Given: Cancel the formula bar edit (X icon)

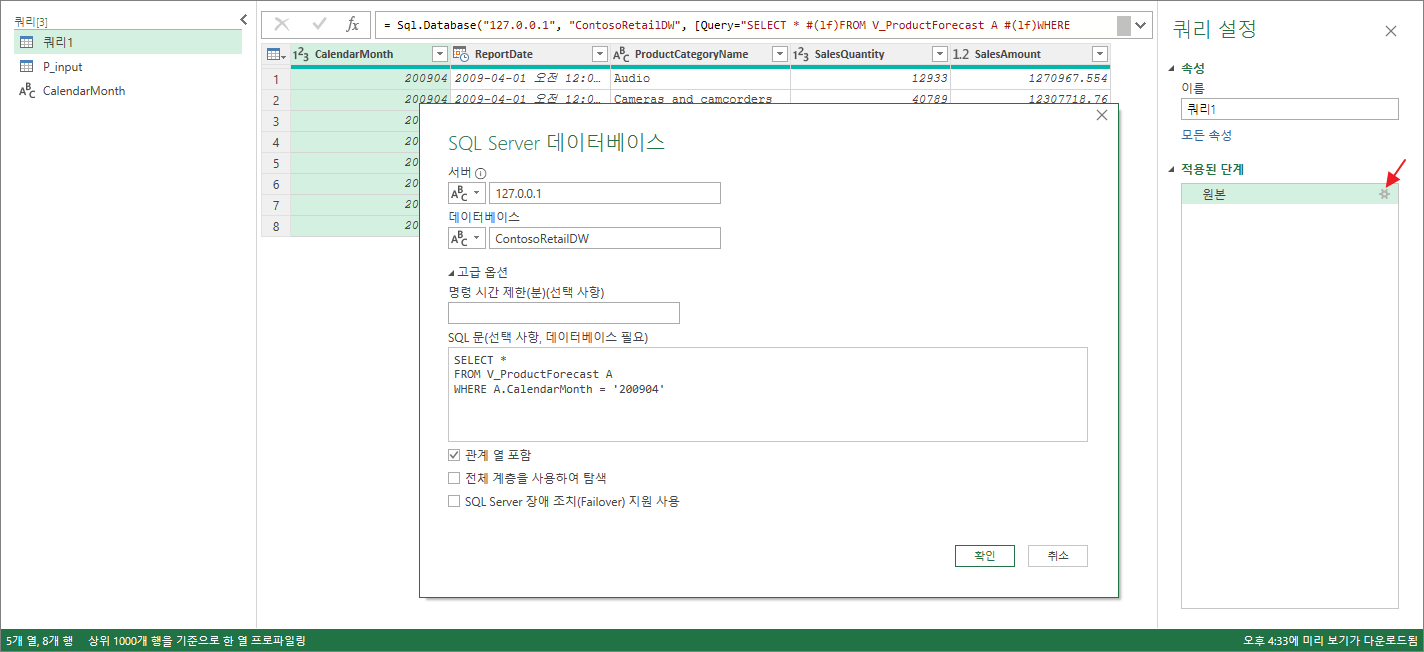Looking at the screenshot, I should click(282, 25).
